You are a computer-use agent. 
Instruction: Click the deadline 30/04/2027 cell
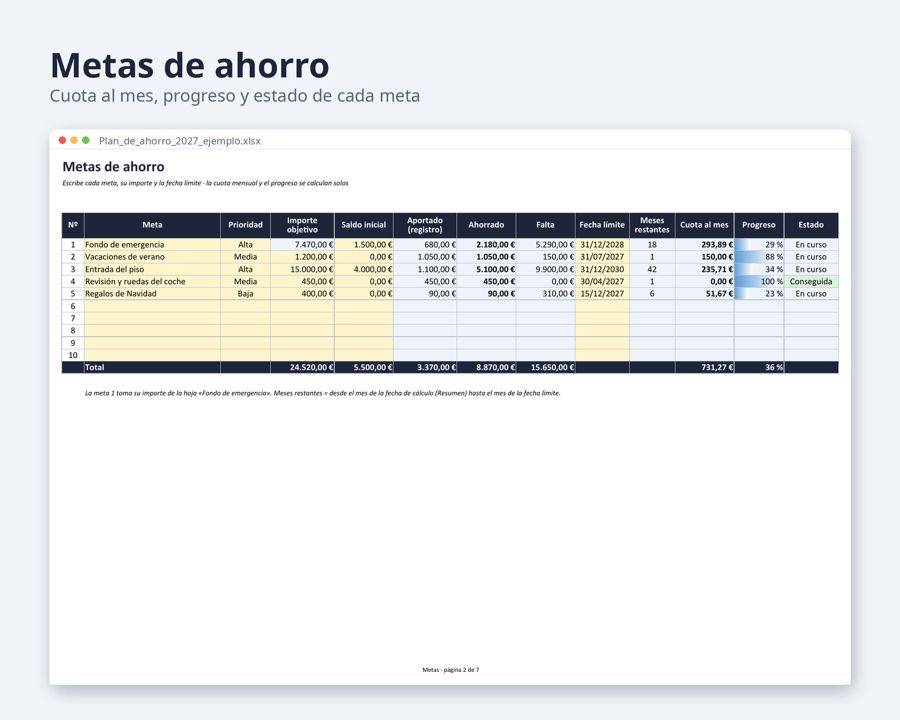click(602, 281)
